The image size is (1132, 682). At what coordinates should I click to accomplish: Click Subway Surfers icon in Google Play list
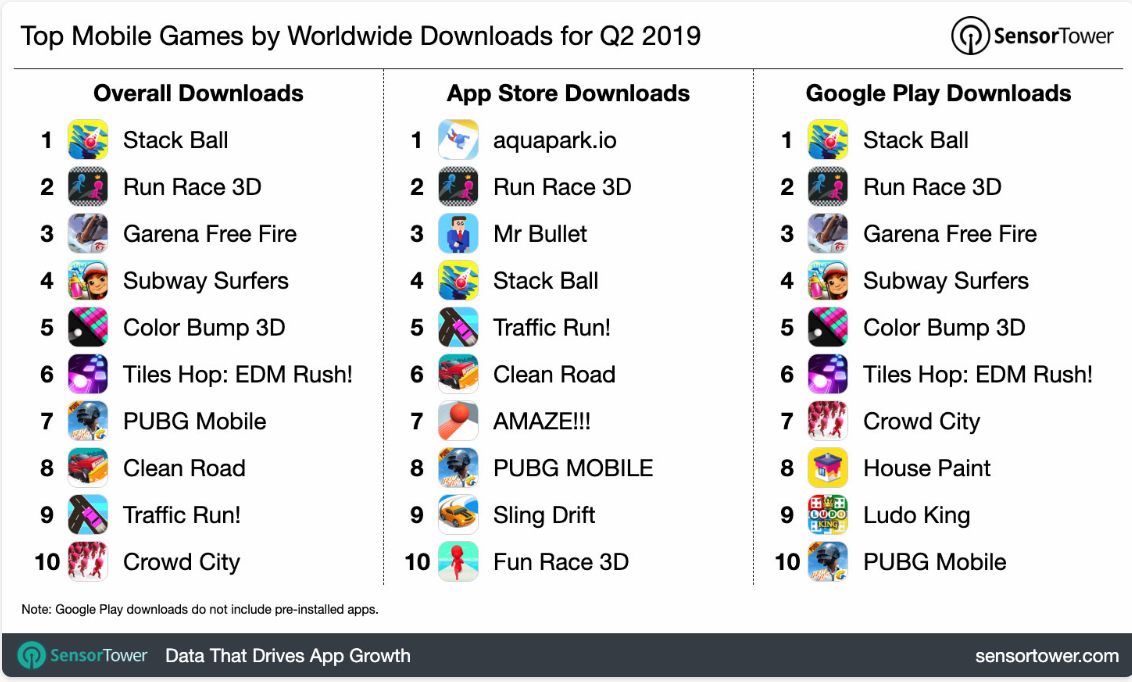click(827, 281)
